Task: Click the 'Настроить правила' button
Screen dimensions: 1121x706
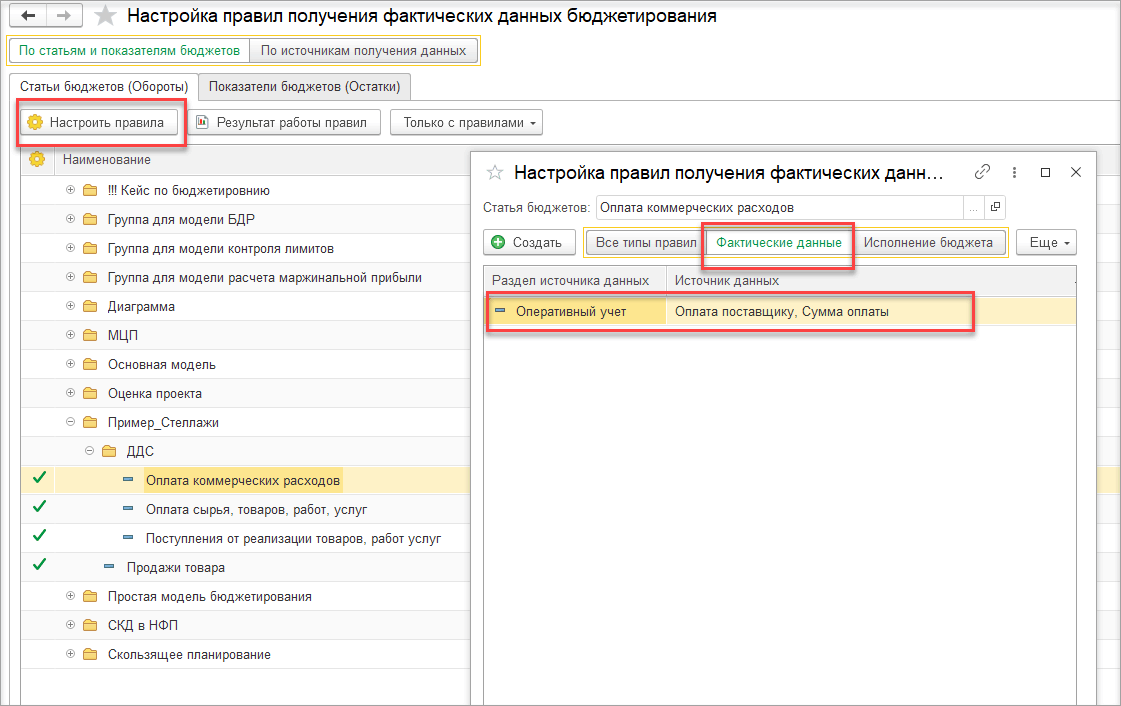Action: pyautogui.click(x=100, y=123)
